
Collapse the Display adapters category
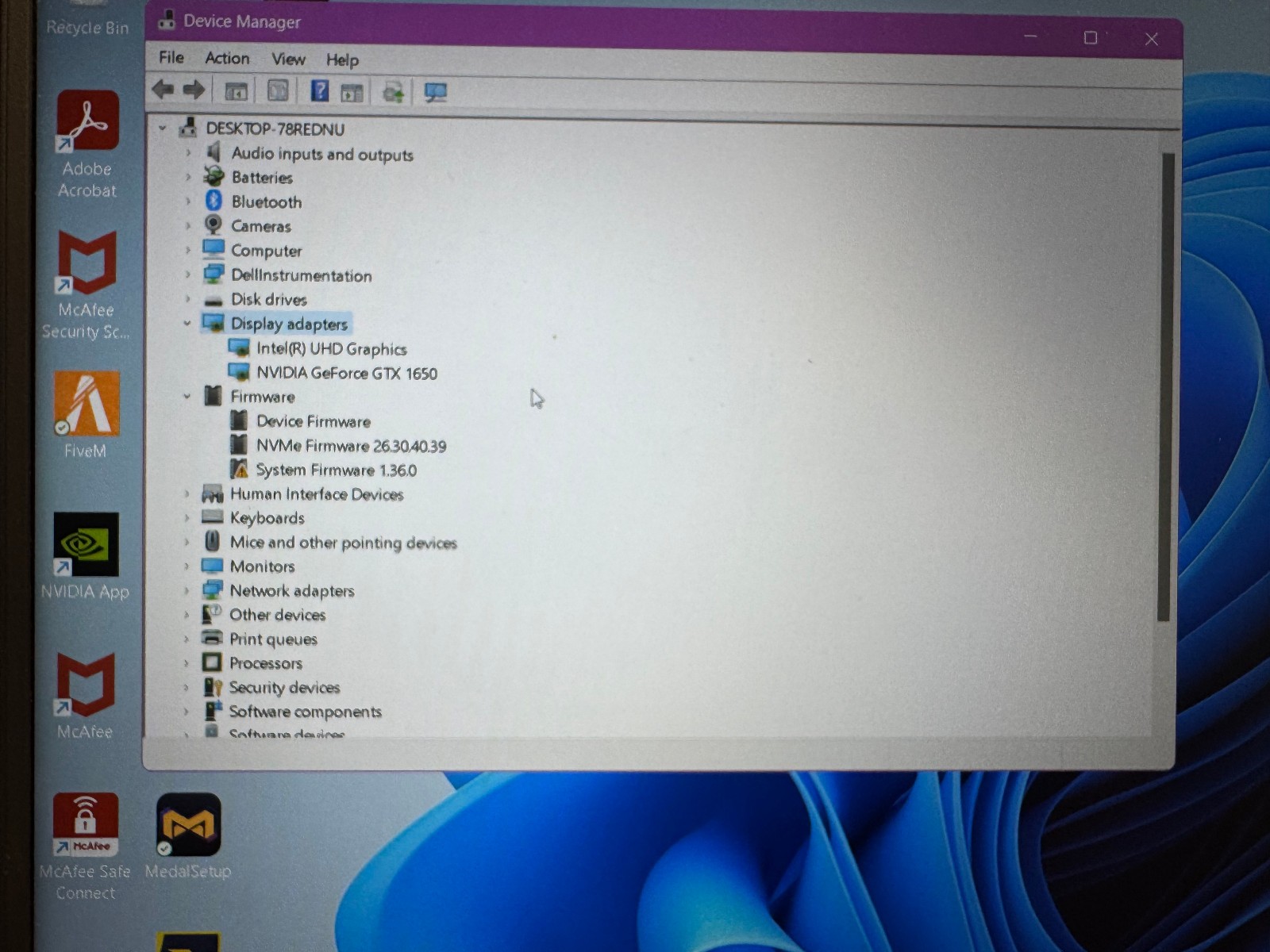[x=187, y=323]
